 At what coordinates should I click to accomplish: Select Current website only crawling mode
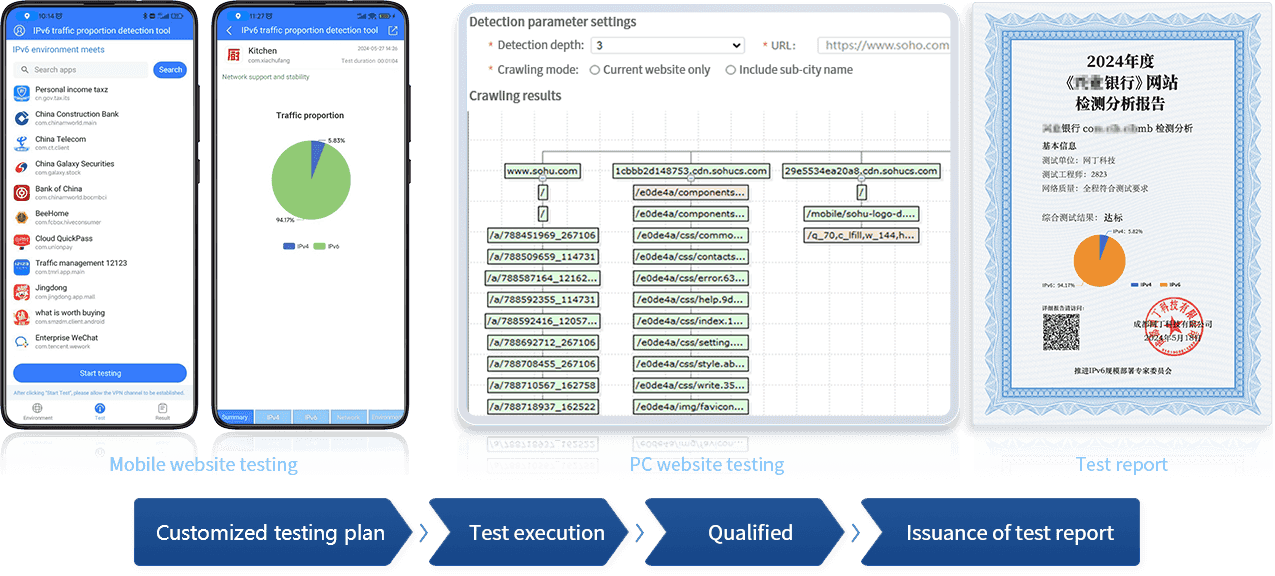(x=595, y=70)
